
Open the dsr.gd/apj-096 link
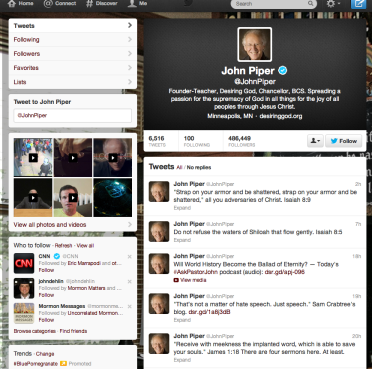(285, 272)
